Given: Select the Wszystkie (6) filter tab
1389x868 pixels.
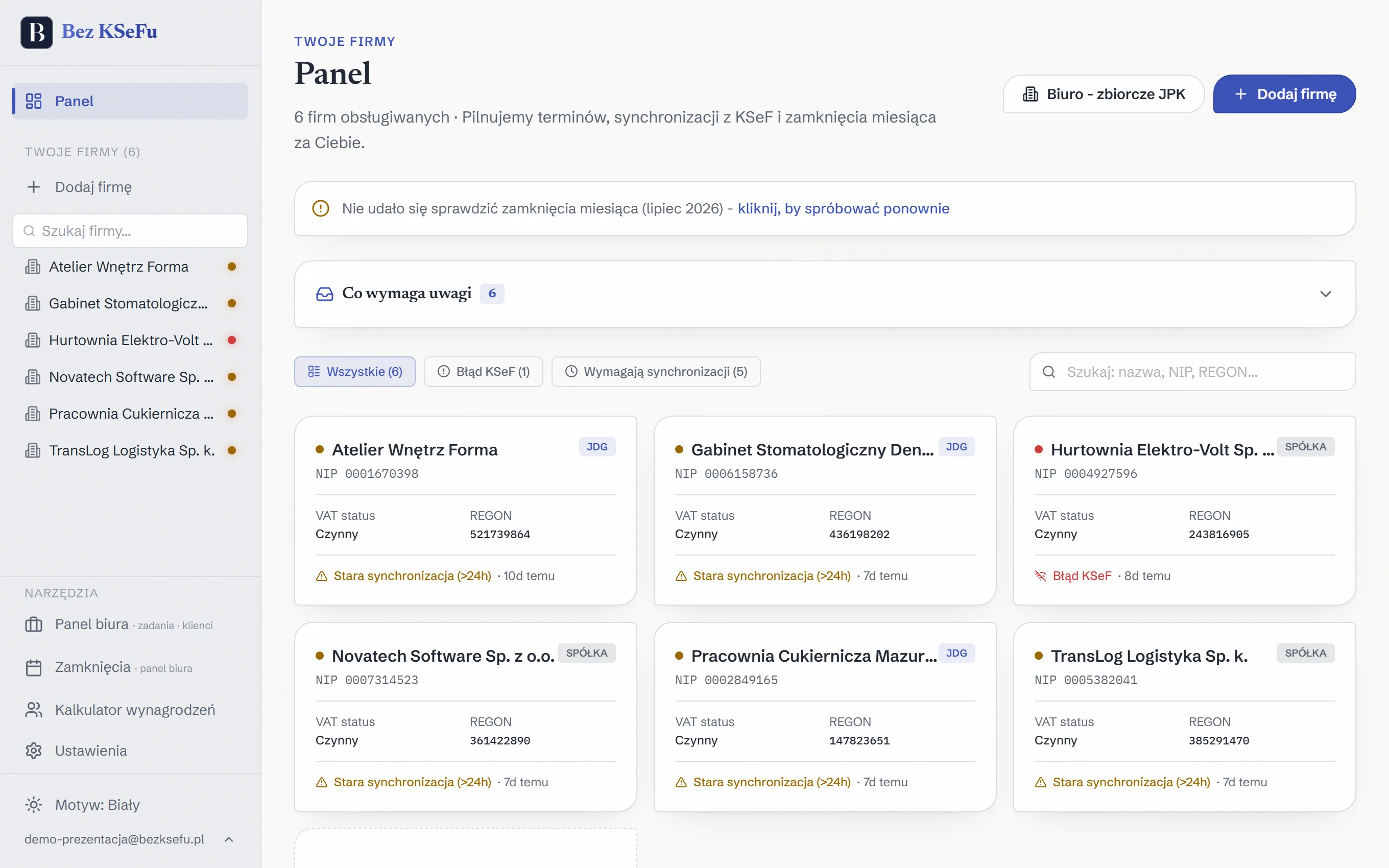Looking at the screenshot, I should click(355, 372).
